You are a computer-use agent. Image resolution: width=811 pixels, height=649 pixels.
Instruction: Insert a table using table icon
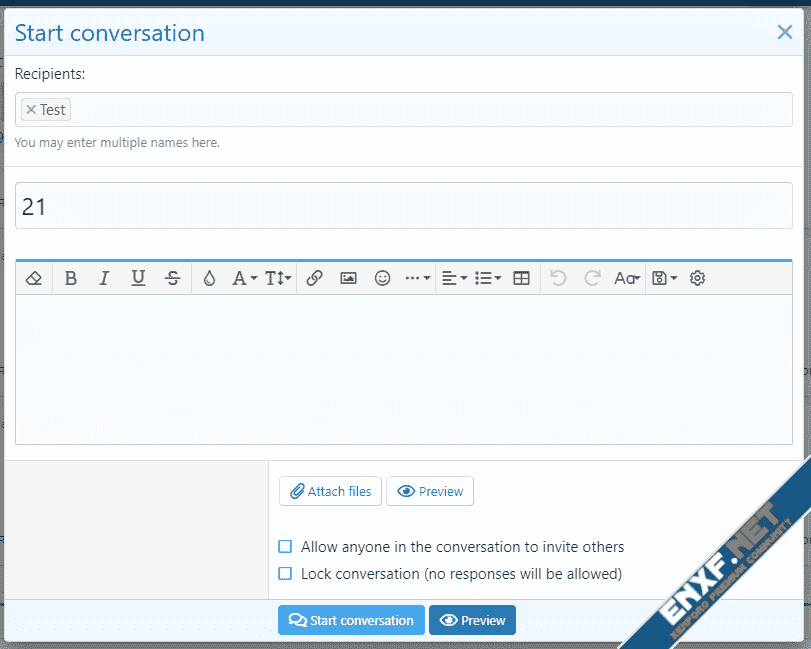[521, 279]
